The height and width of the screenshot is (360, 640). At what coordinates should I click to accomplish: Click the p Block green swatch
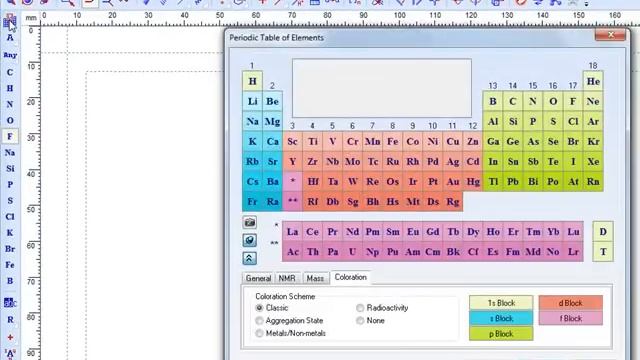pos(501,334)
